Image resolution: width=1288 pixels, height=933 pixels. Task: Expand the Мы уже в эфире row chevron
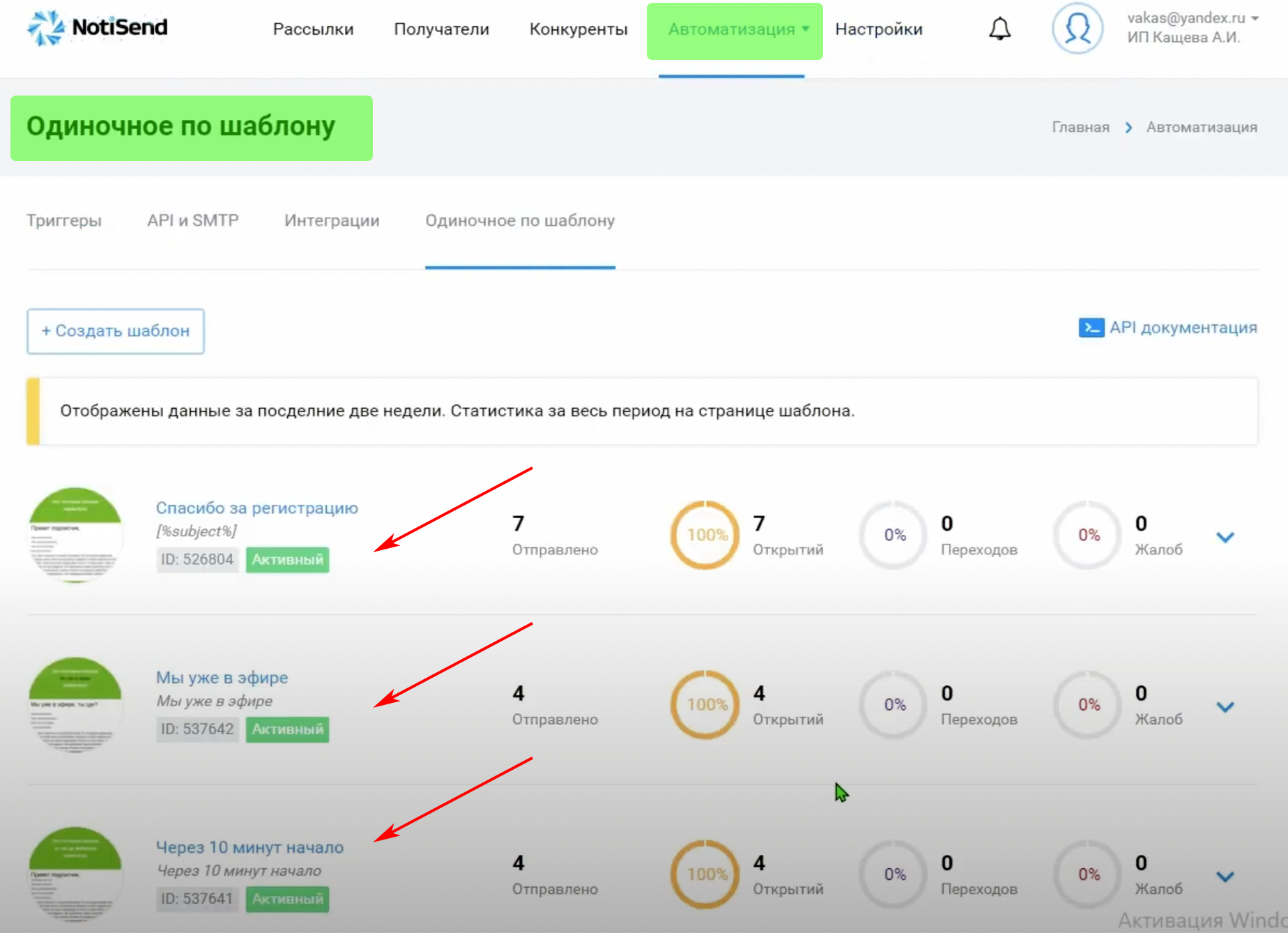1225,707
